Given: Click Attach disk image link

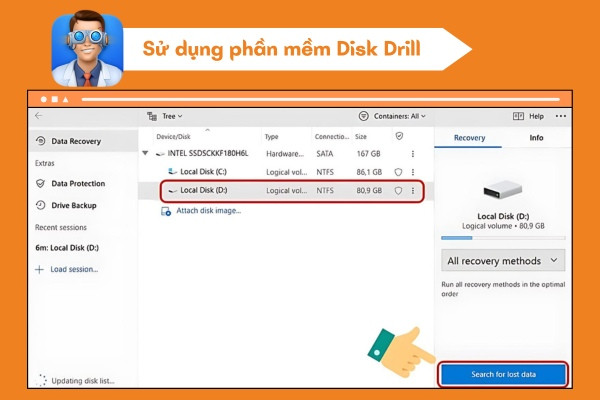Looking at the screenshot, I should [x=209, y=211].
